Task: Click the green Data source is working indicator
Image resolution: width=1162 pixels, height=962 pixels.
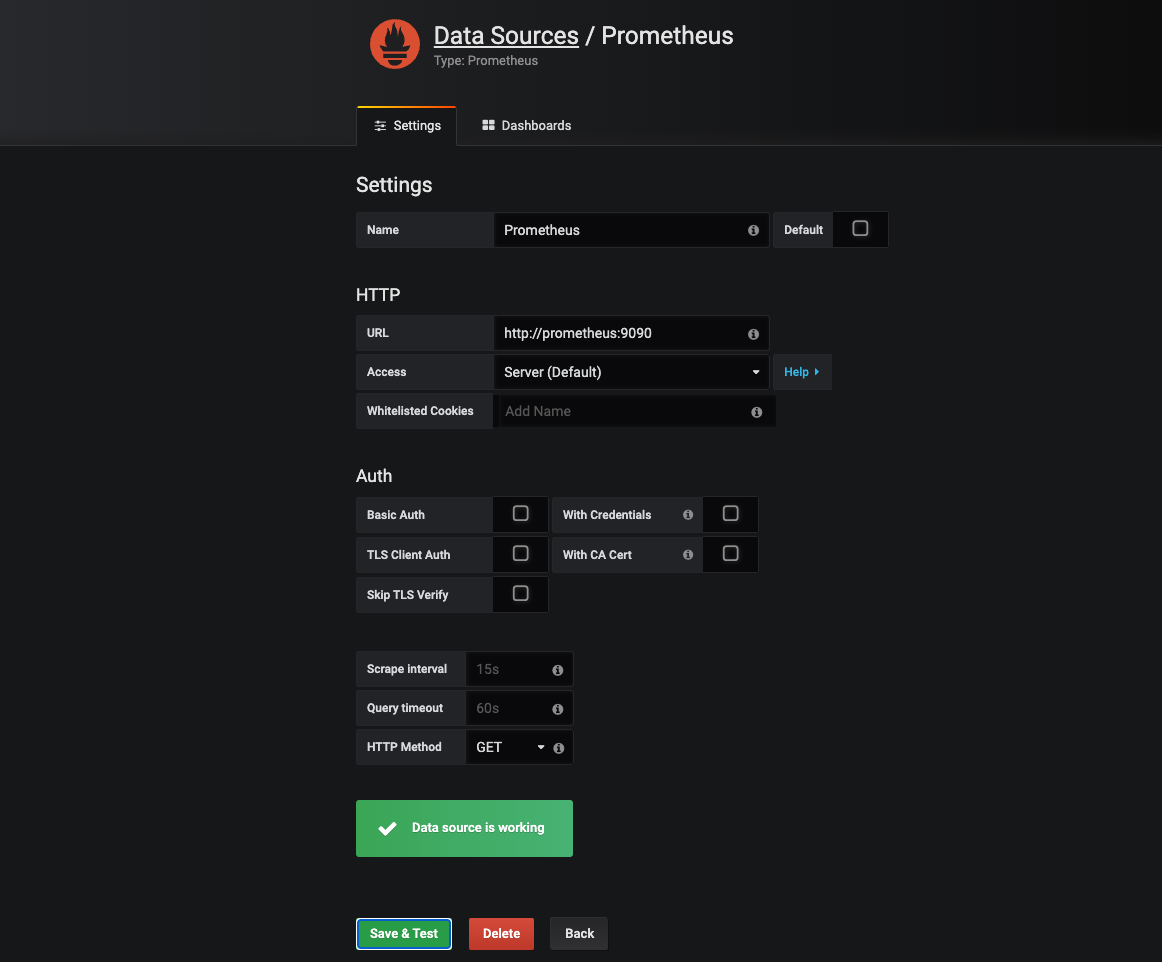Action: [x=464, y=828]
